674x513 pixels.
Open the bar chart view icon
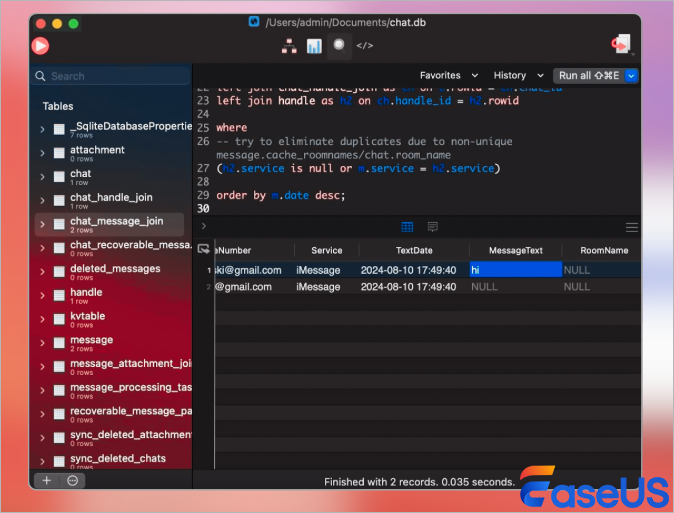[314, 45]
